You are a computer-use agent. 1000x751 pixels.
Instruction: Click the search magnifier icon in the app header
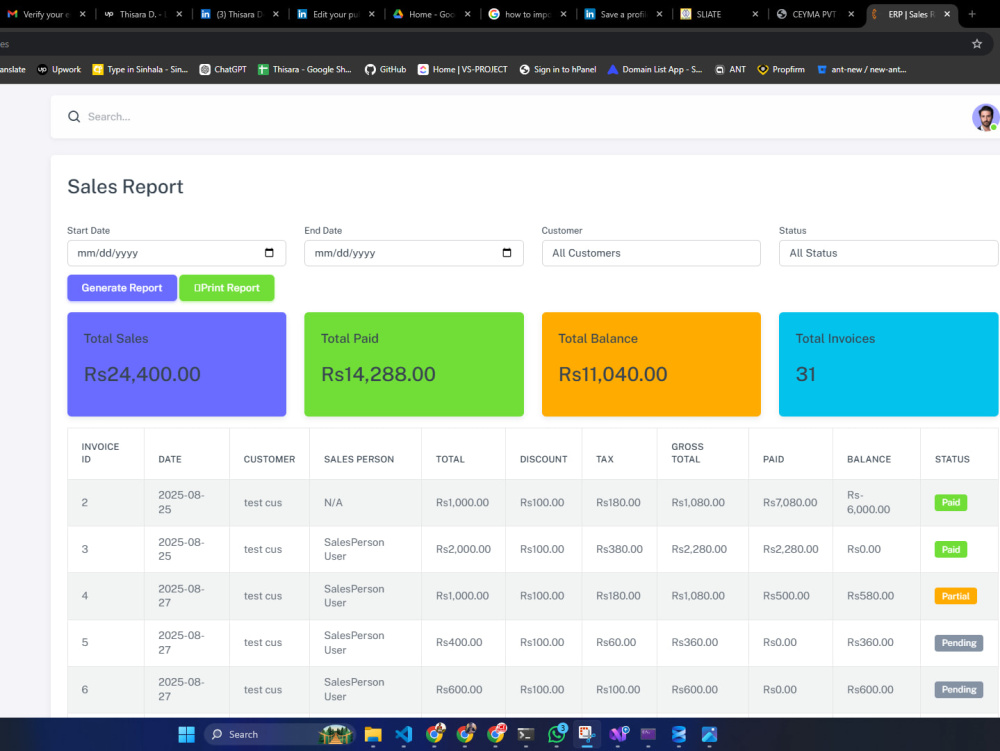click(x=74, y=117)
